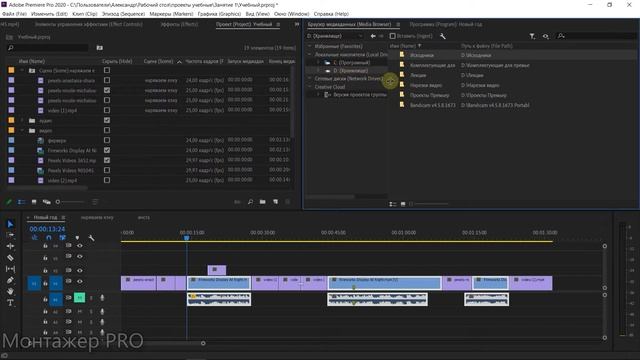
Task: Sort by the Имя (Name) column header
Action: tap(32, 61)
